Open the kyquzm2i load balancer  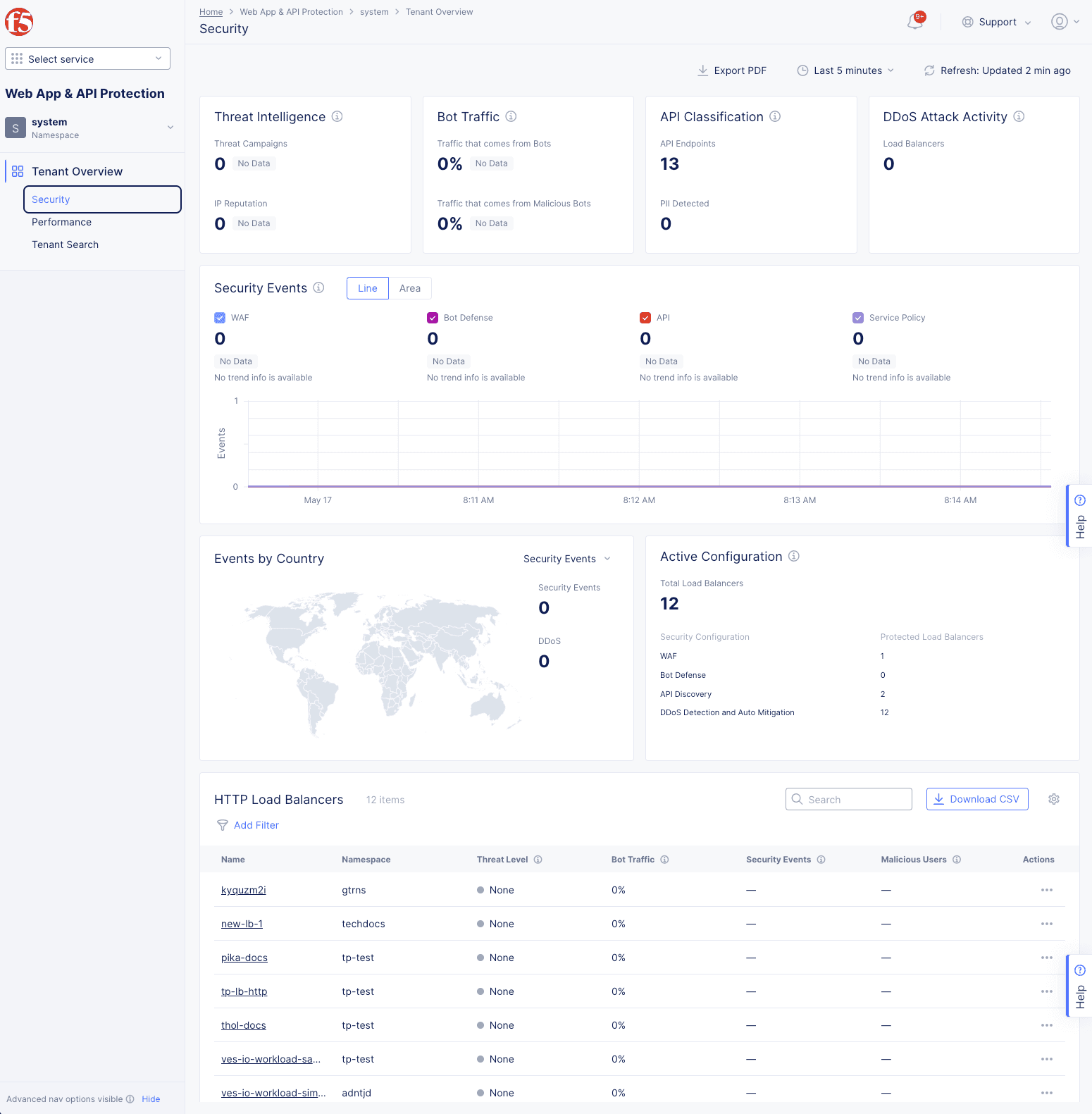point(243,890)
